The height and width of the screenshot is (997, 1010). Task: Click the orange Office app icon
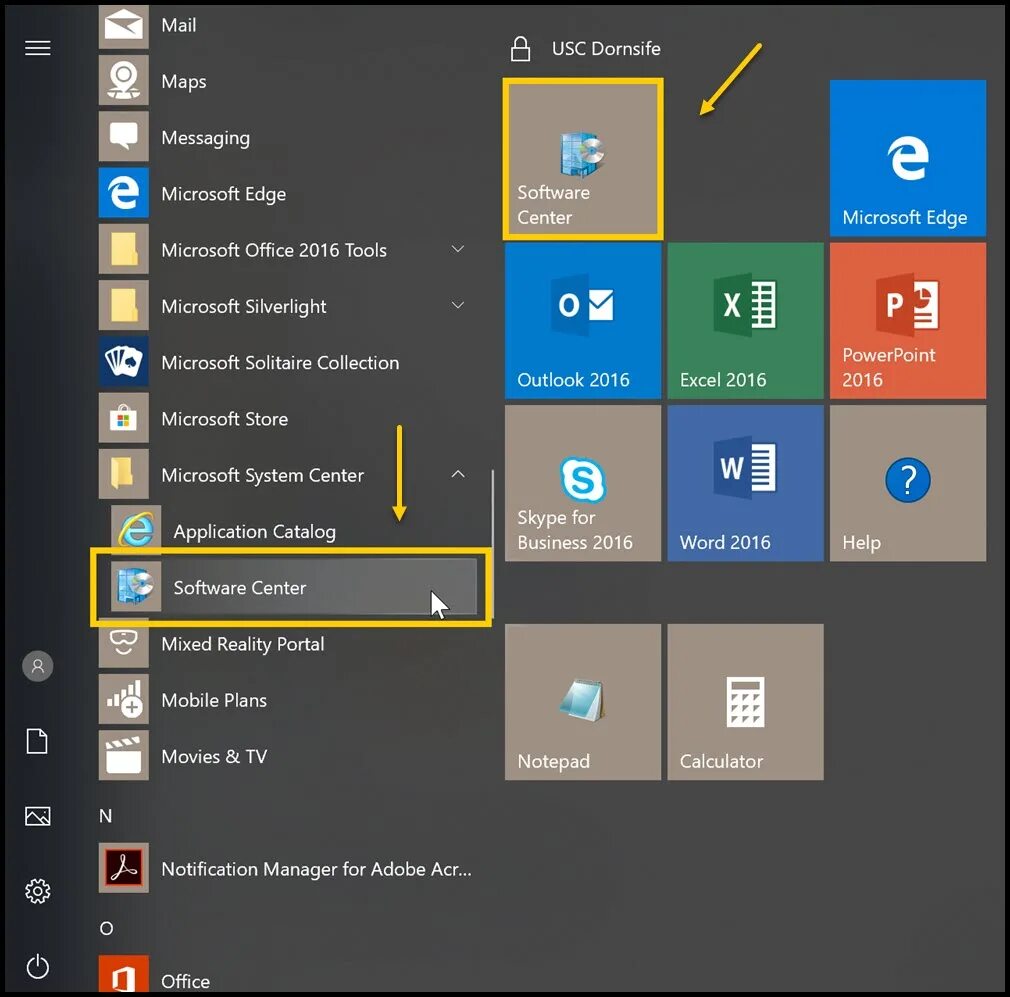123,974
